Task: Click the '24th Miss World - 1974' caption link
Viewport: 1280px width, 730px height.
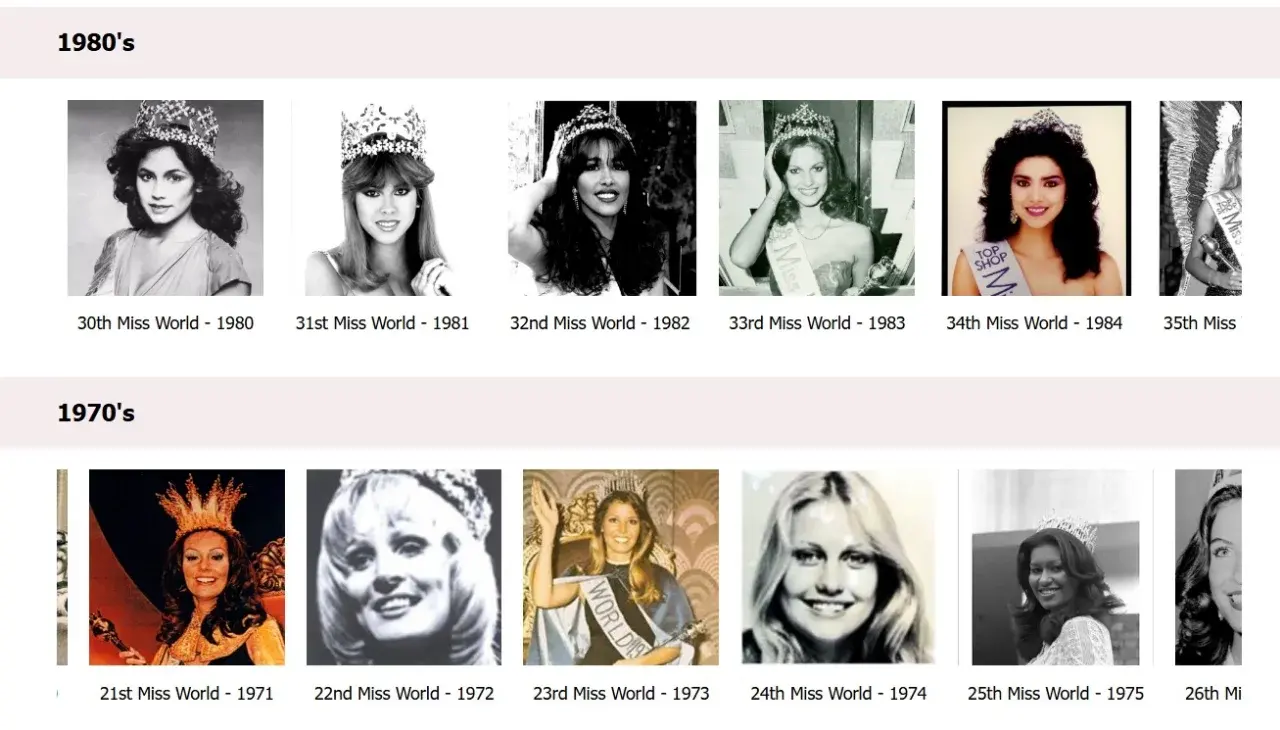Action: pos(839,693)
